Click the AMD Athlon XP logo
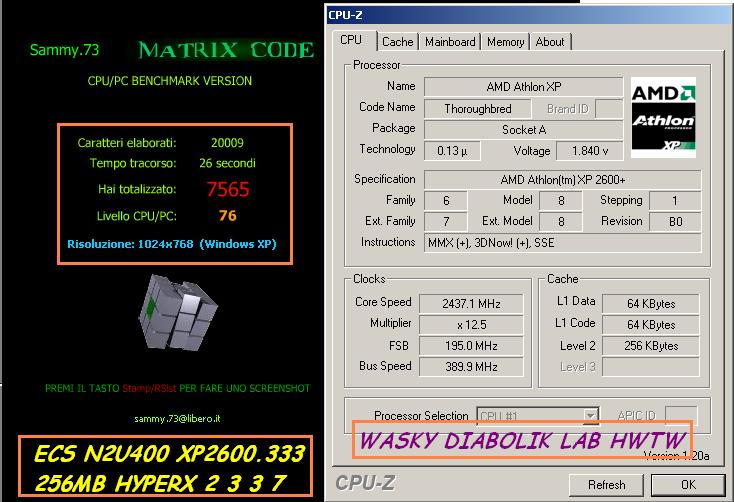The width and height of the screenshot is (734, 502). (x=663, y=118)
